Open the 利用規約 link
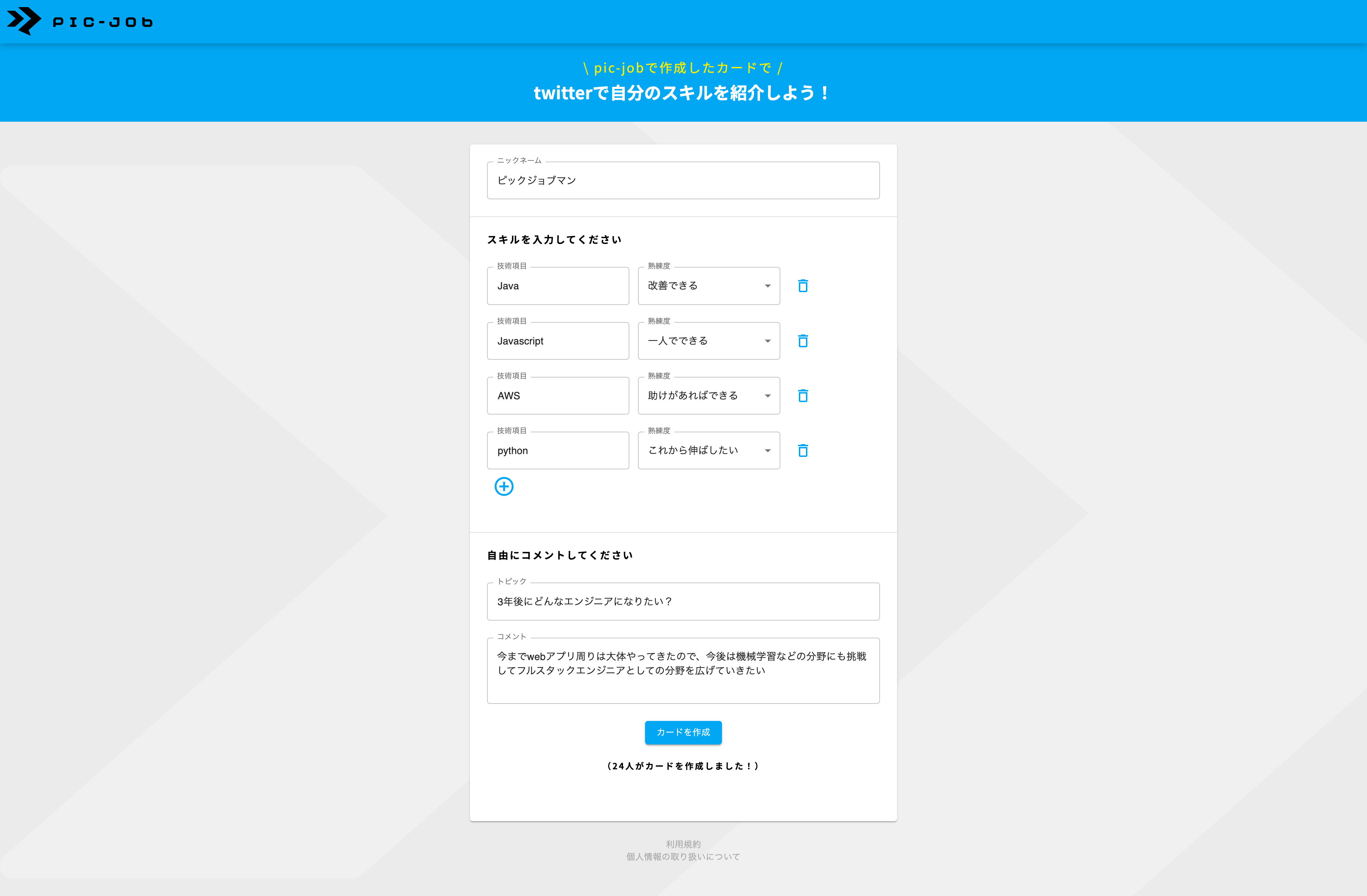Viewport: 1367px width, 896px height. coord(683,844)
